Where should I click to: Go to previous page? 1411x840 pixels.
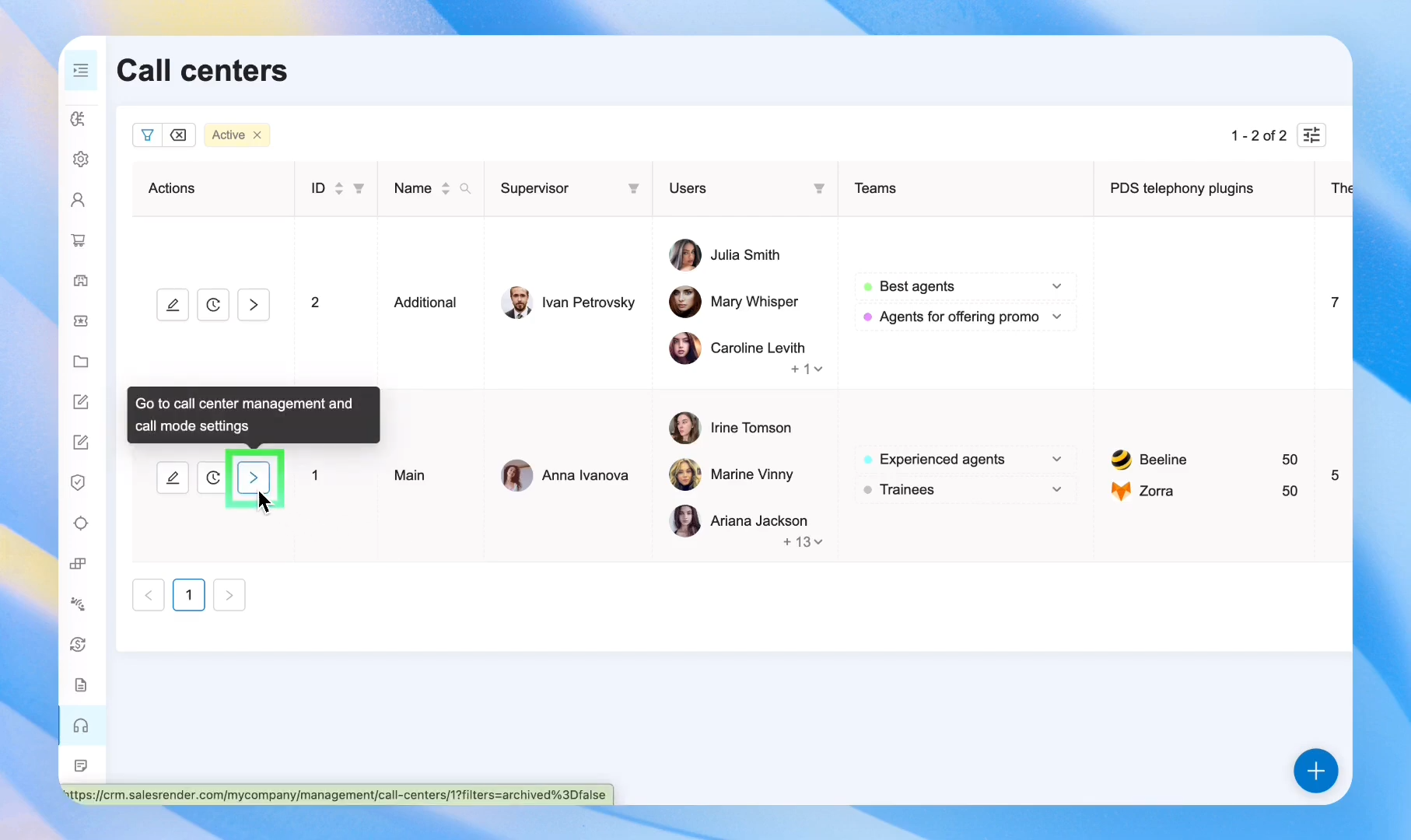(149, 595)
